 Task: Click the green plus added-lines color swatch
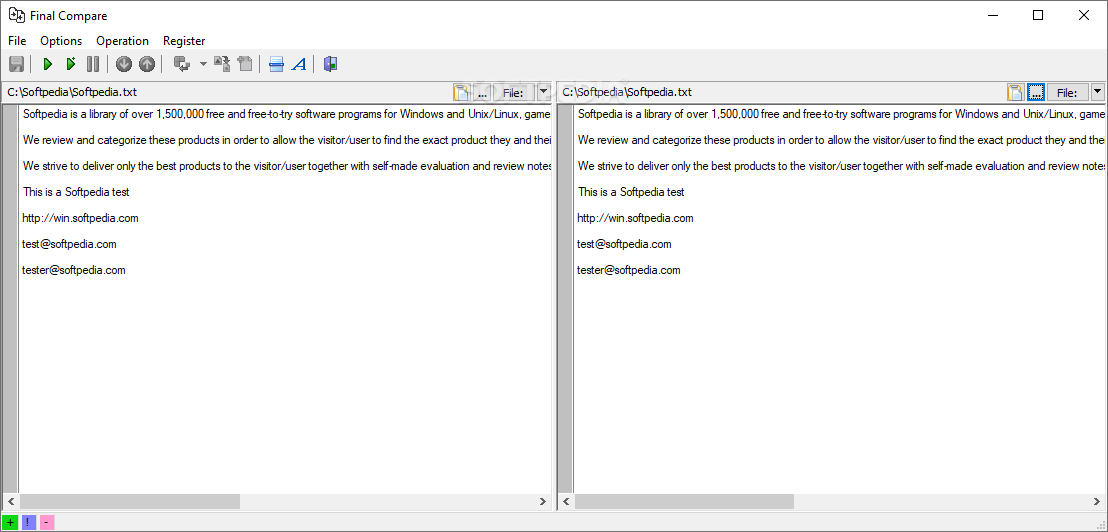pyautogui.click(x=10, y=523)
